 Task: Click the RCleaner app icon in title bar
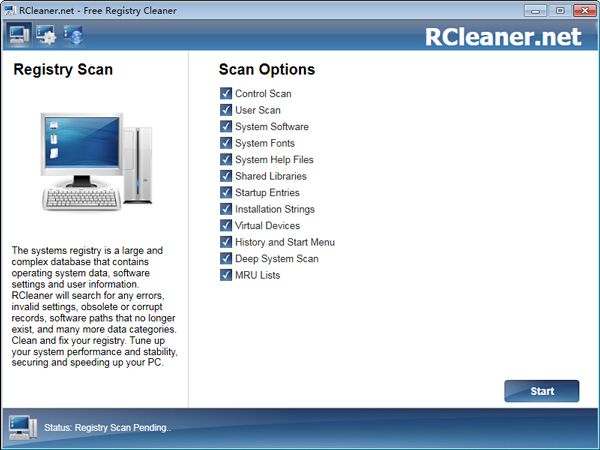pyautogui.click(x=10, y=10)
